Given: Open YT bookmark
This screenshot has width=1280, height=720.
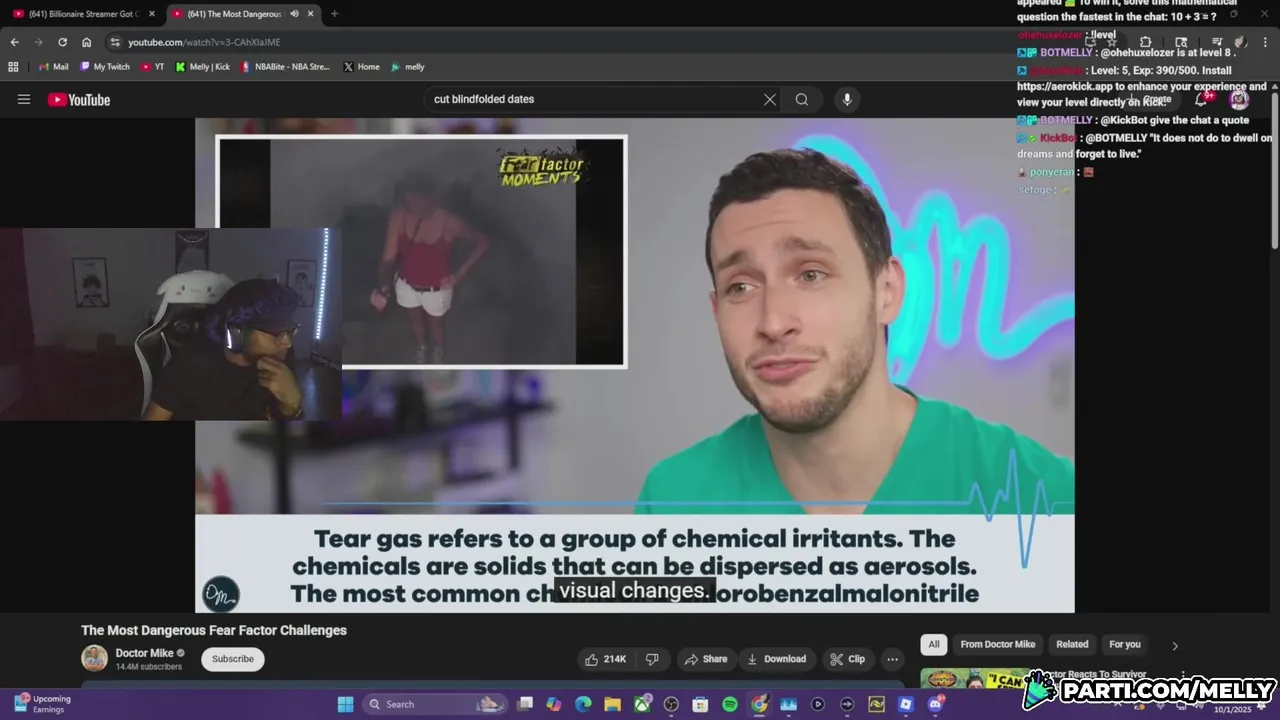Looking at the screenshot, I should pyautogui.click(x=153, y=67).
